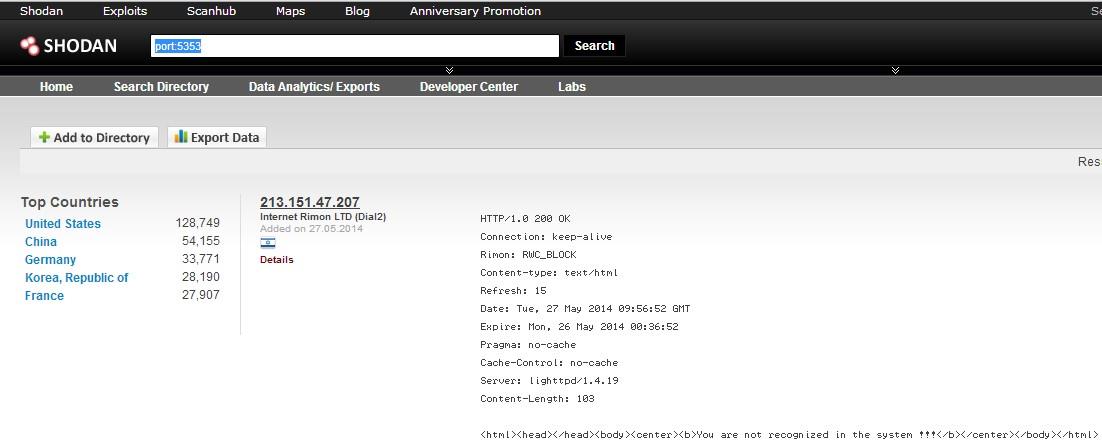
Task: Click the green plus Add to Directory icon
Action: coord(44,138)
